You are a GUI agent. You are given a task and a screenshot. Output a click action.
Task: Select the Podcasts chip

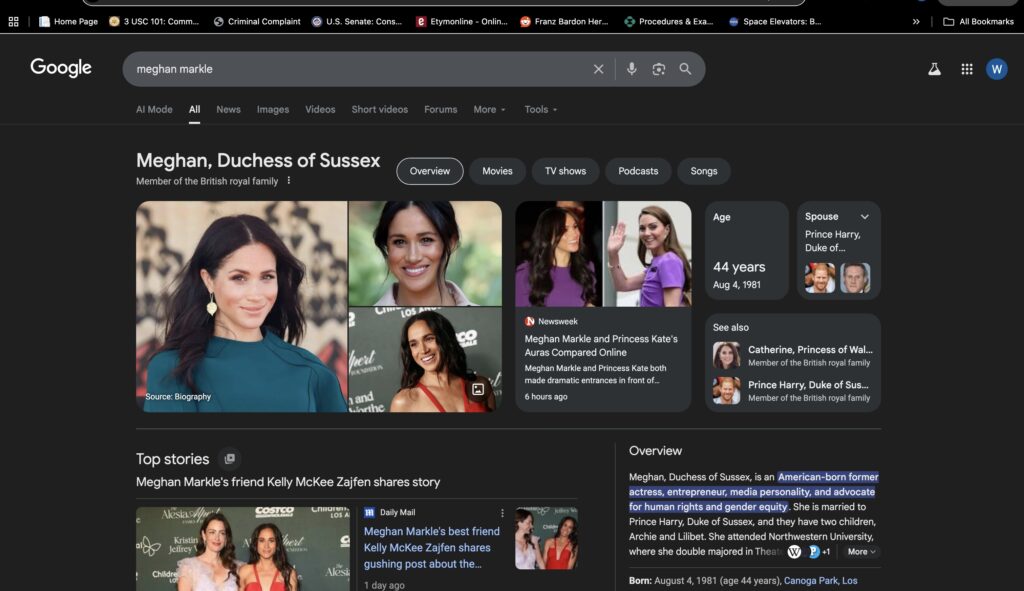tap(637, 171)
